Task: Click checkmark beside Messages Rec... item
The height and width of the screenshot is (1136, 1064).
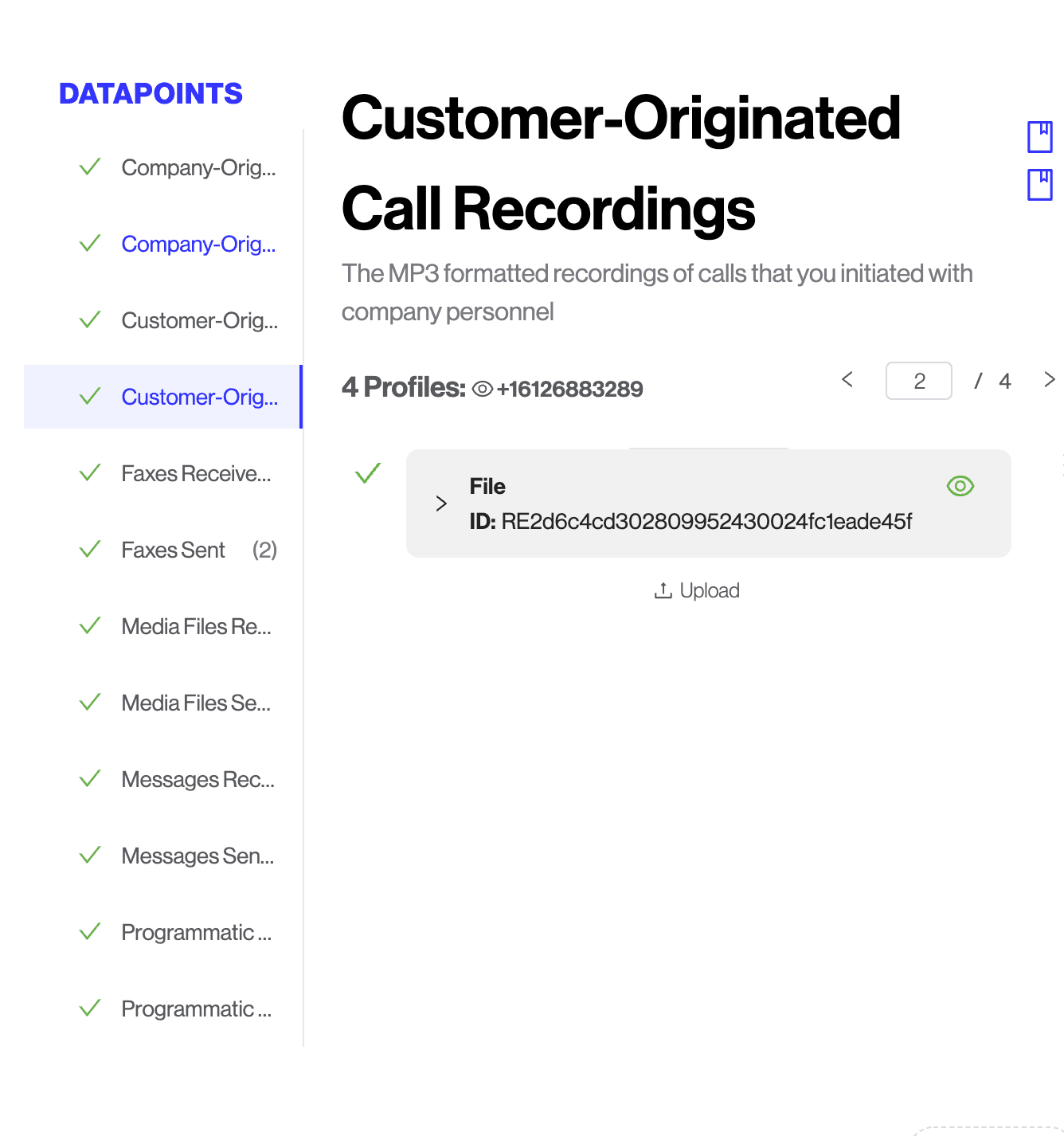Action: [90, 779]
